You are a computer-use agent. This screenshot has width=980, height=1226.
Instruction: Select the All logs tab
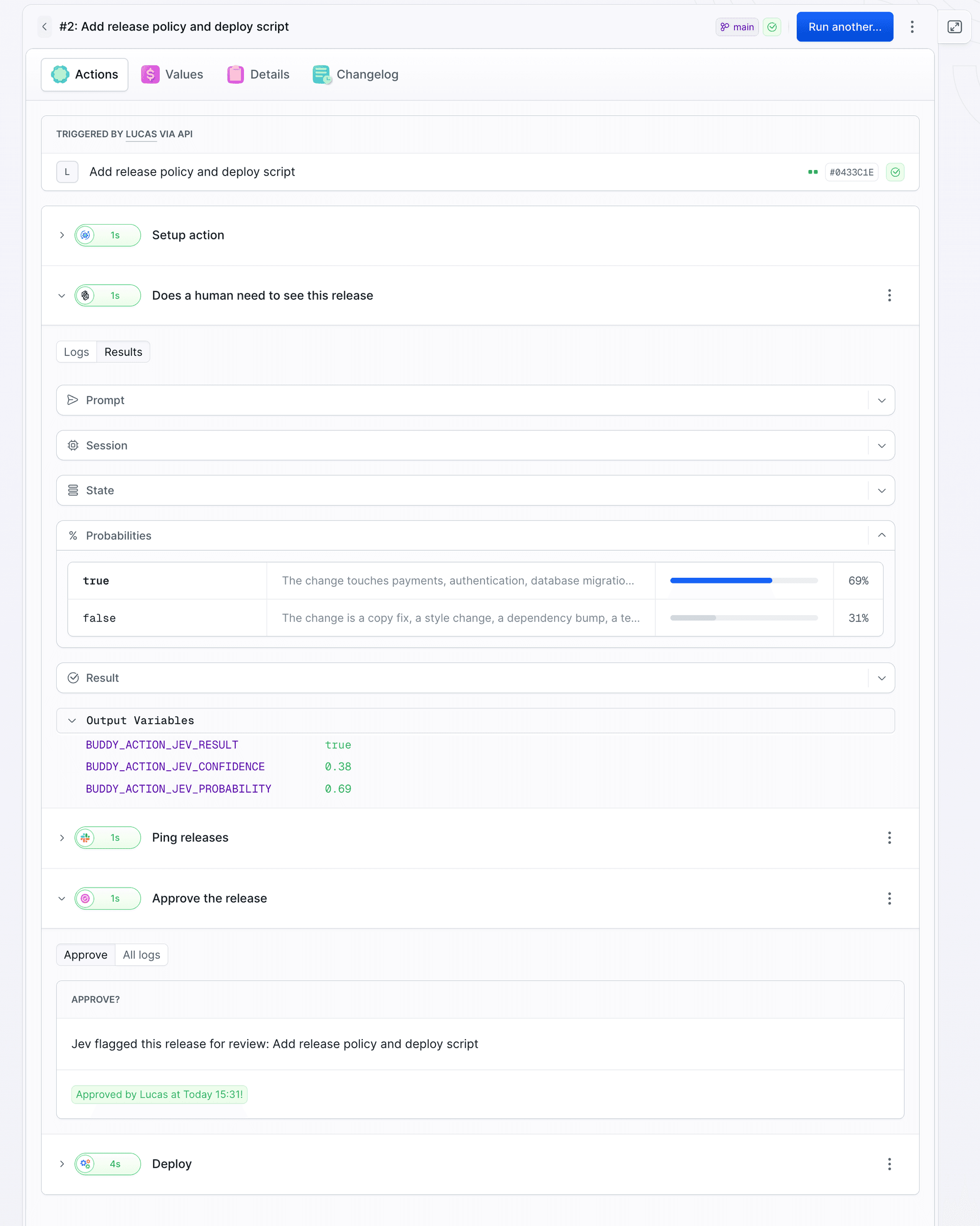click(141, 955)
